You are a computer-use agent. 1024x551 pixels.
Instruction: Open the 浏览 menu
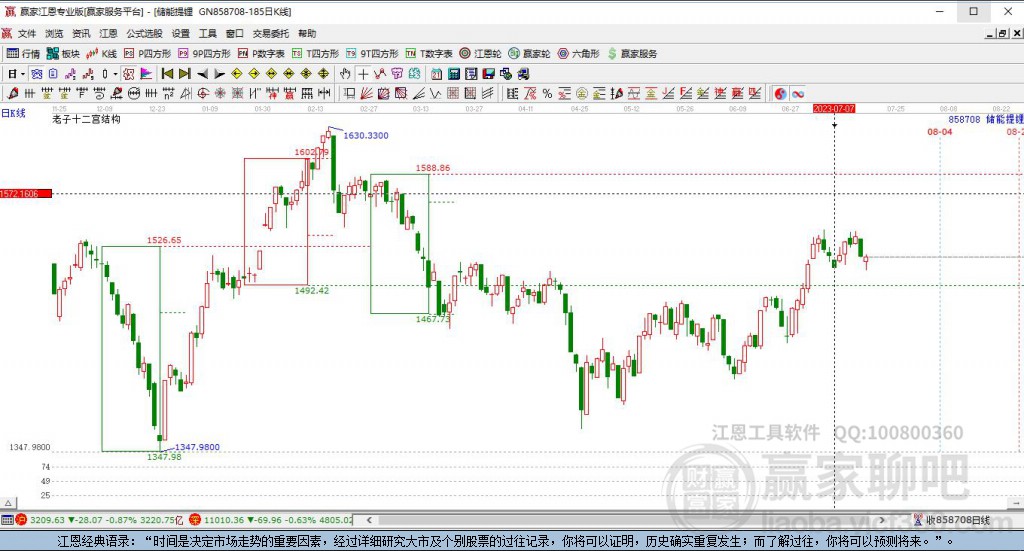54,33
